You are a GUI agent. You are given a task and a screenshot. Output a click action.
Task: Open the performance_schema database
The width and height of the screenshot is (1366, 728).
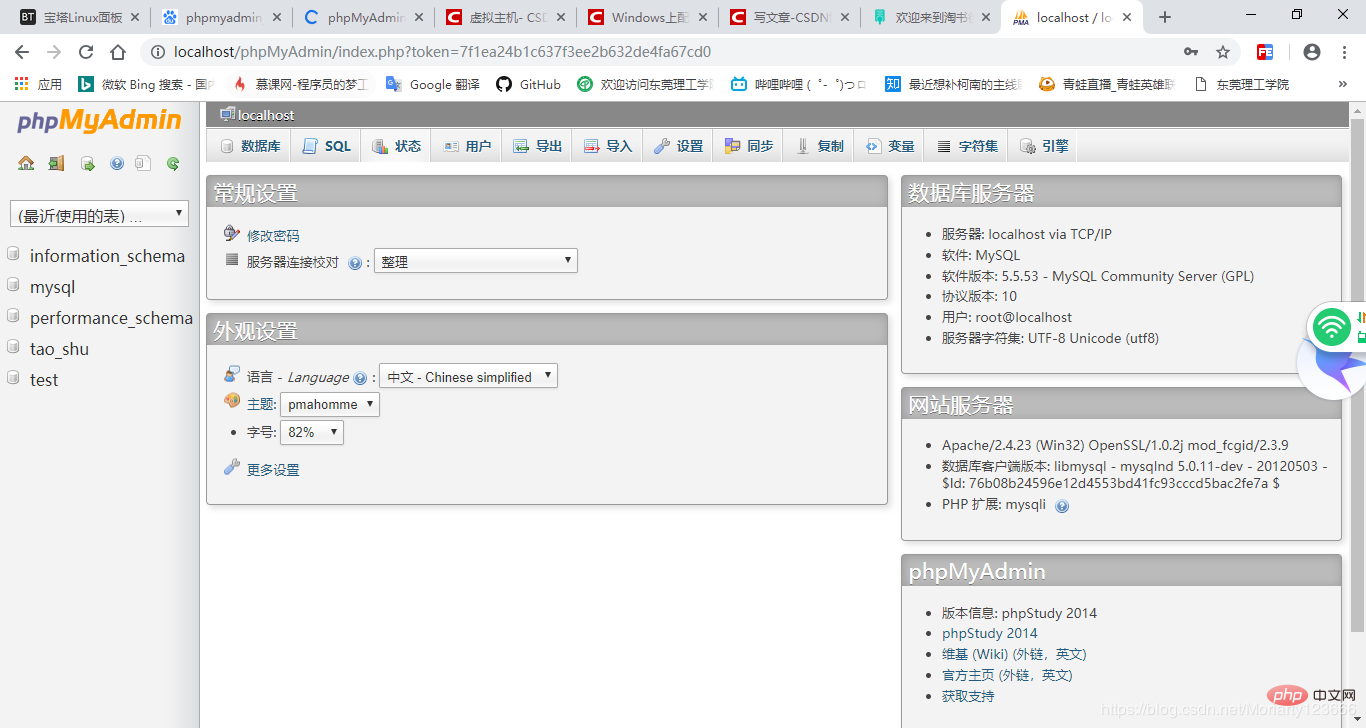coord(111,318)
